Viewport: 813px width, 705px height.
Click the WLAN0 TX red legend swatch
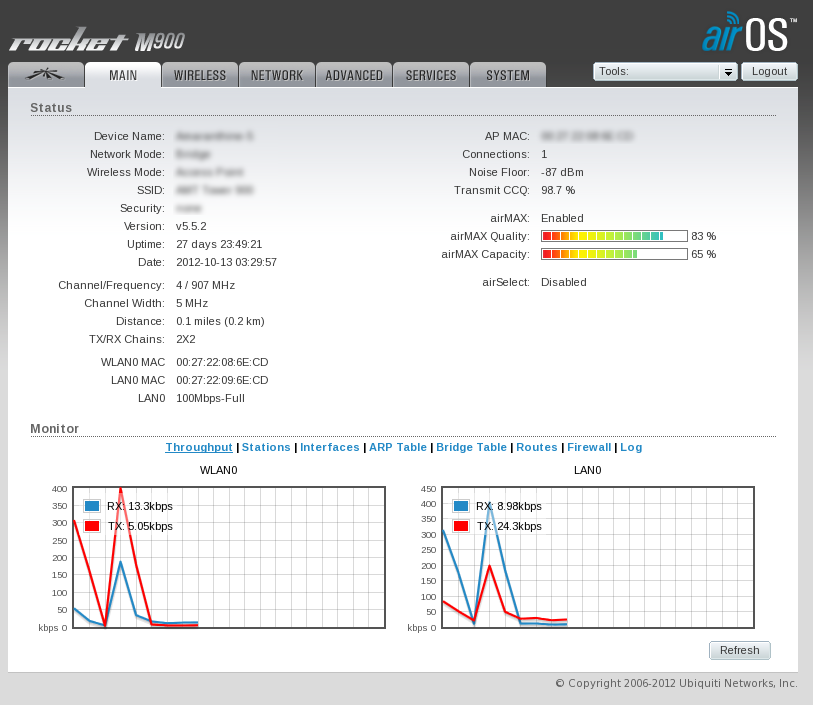(x=92, y=526)
